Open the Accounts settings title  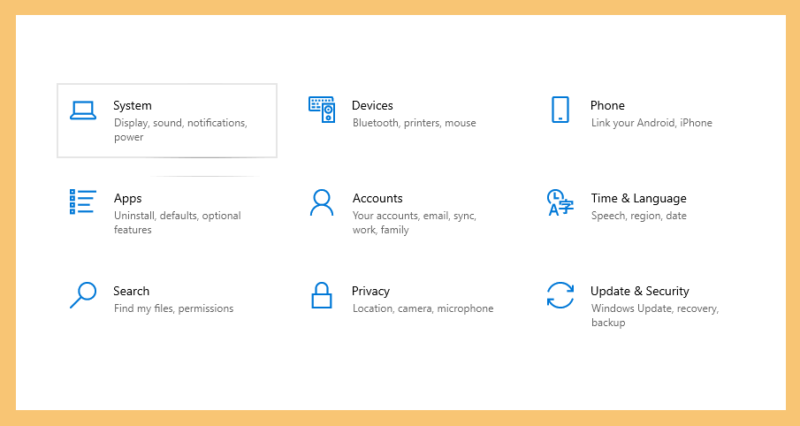click(x=378, y=198)
